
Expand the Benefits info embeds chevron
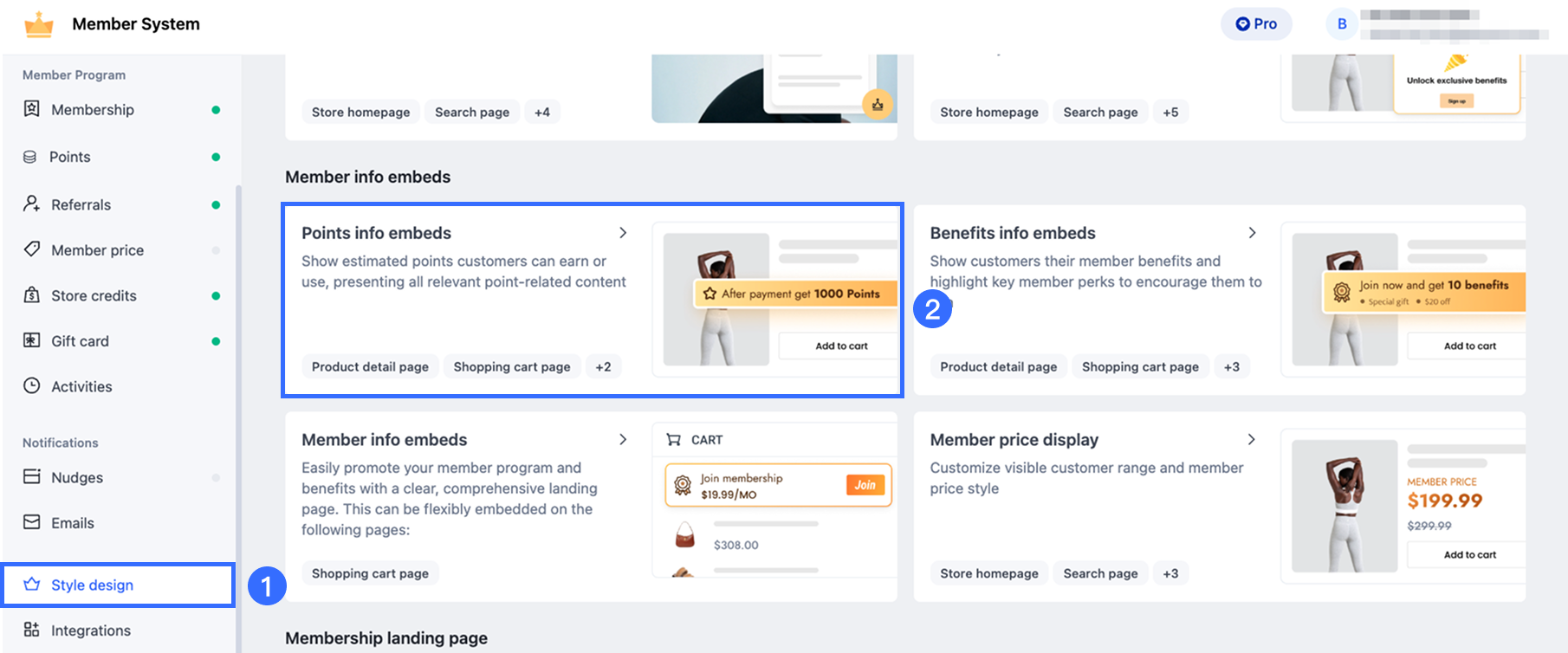pos(1252,233)
